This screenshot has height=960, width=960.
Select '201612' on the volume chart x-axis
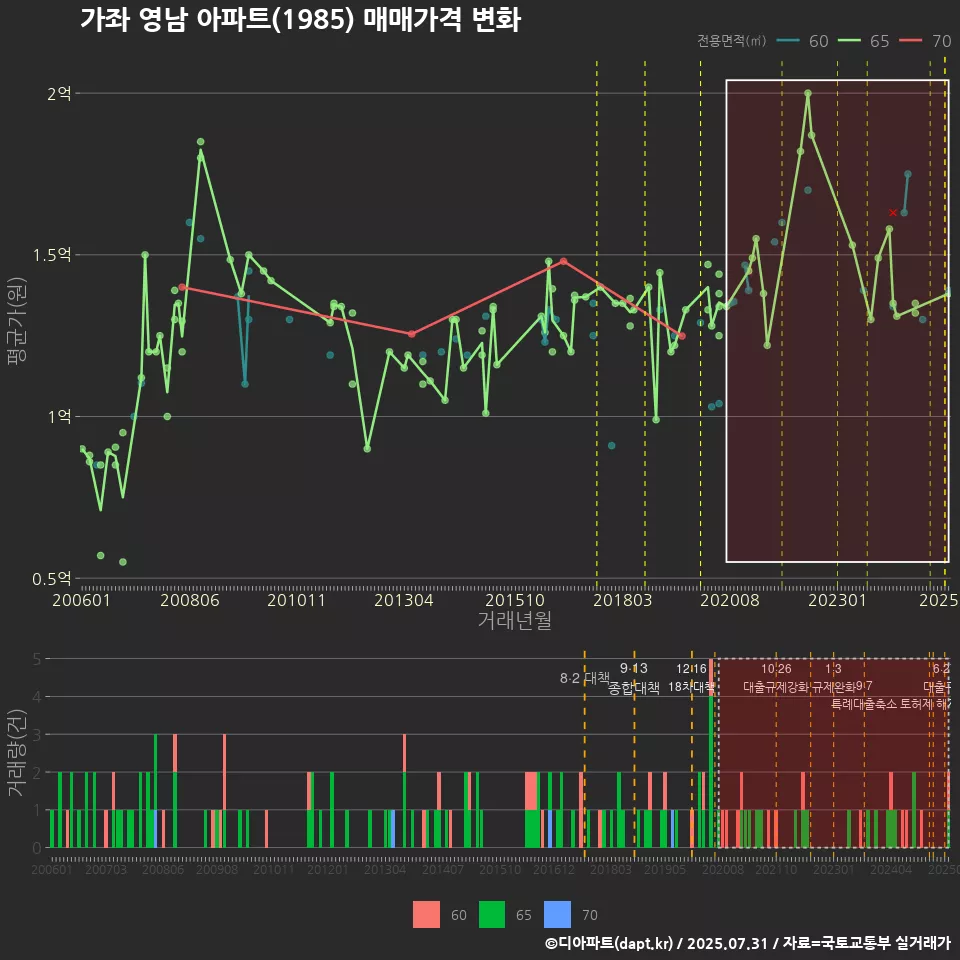click(x=554, y=869)
